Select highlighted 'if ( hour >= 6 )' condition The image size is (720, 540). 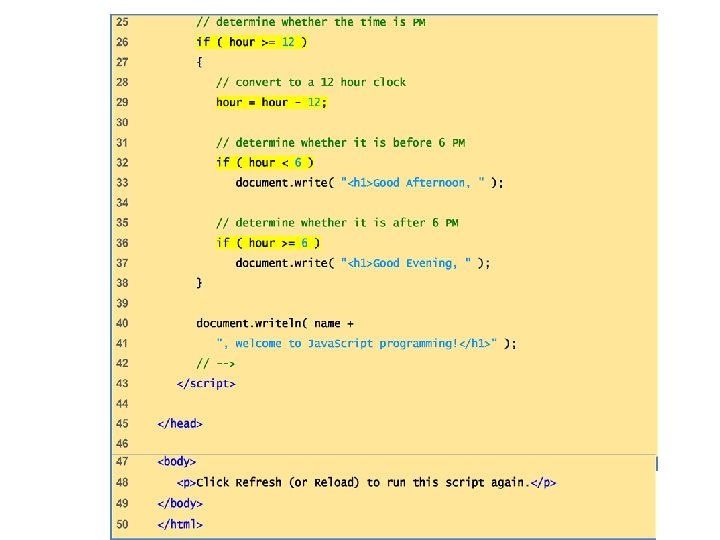(x=268, y=243)
